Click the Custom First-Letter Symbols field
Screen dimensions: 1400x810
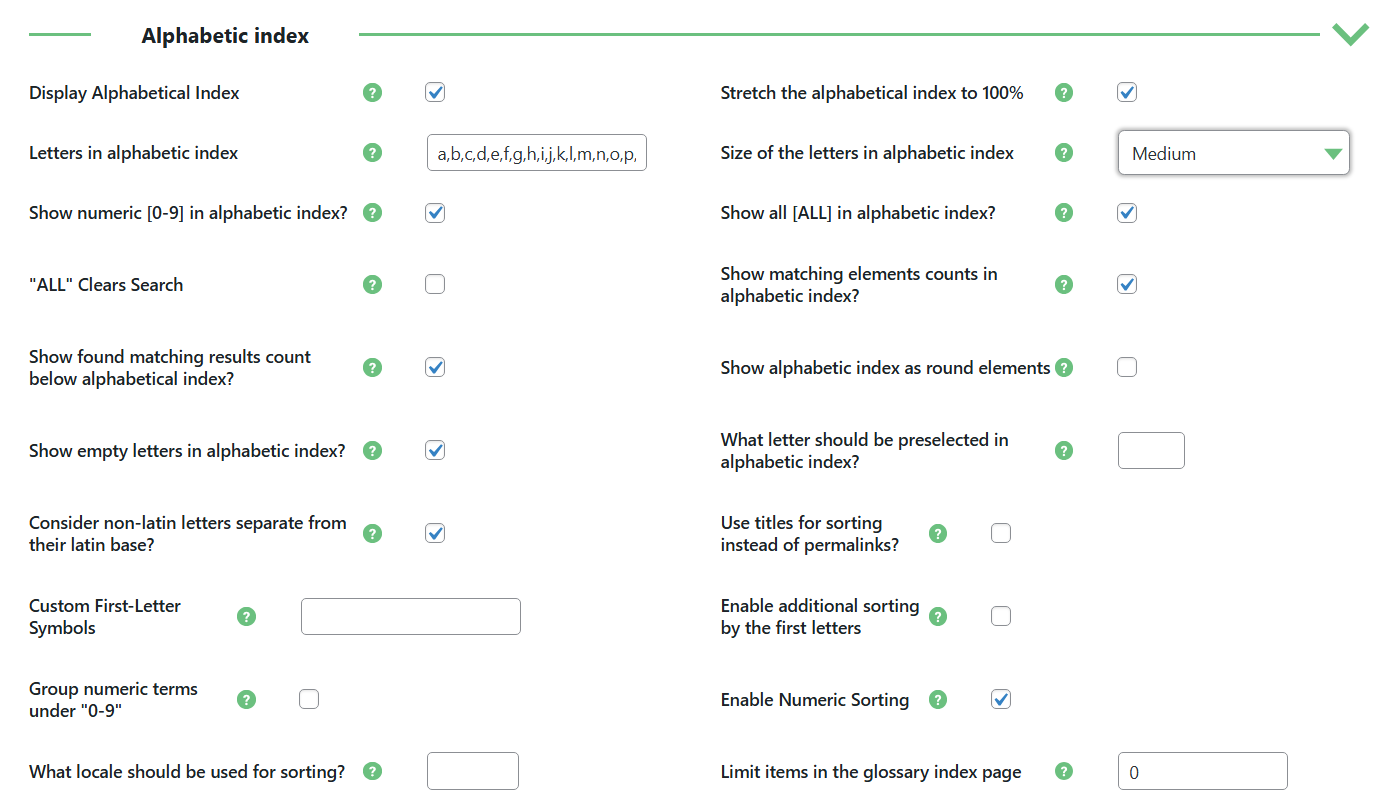[410, 616]
